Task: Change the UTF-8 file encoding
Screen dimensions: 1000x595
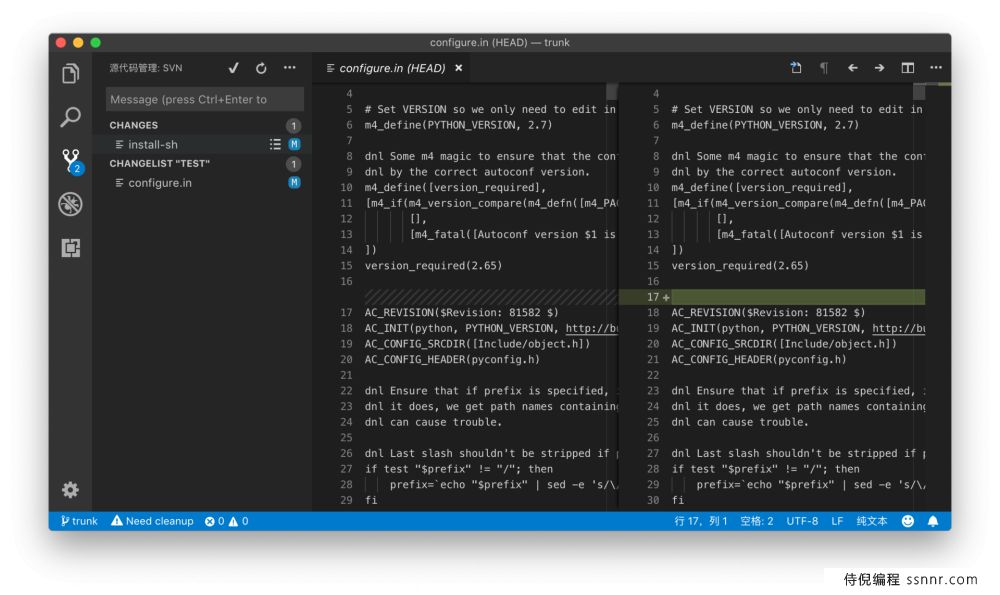Action: [802, 521]
